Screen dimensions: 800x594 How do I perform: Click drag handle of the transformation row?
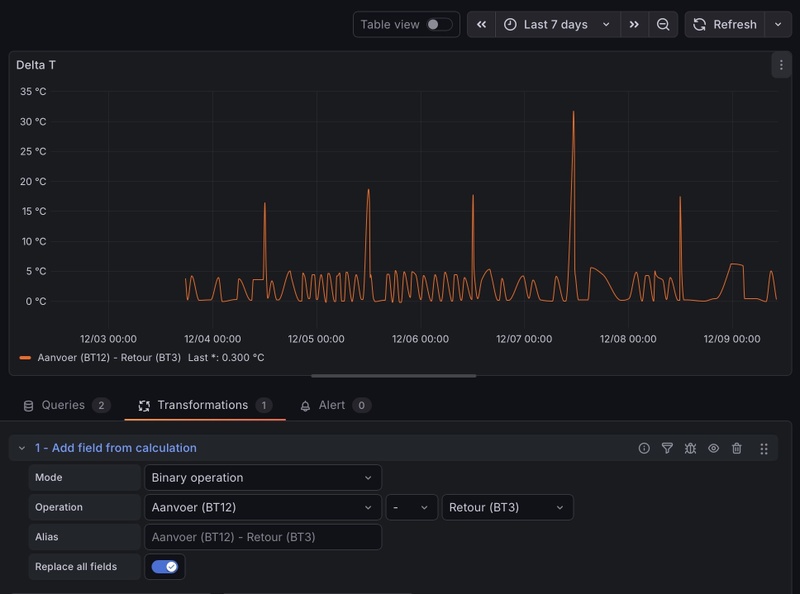coord(764,449)
